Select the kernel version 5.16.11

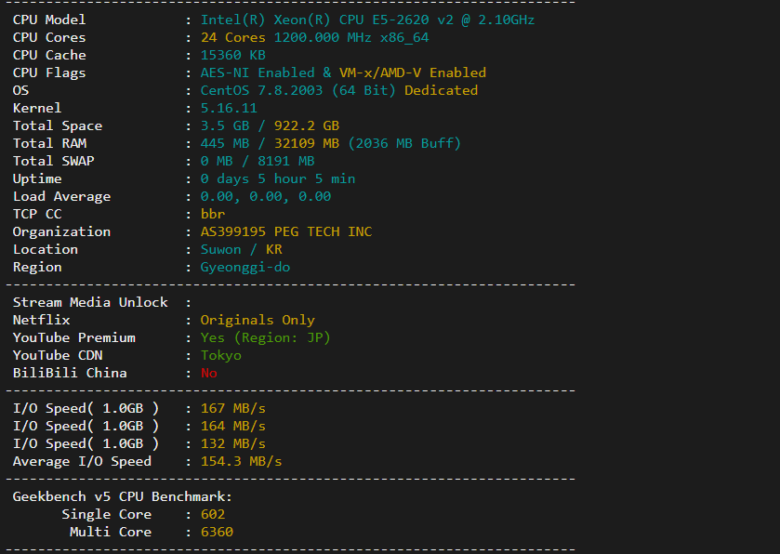(229, 108)
